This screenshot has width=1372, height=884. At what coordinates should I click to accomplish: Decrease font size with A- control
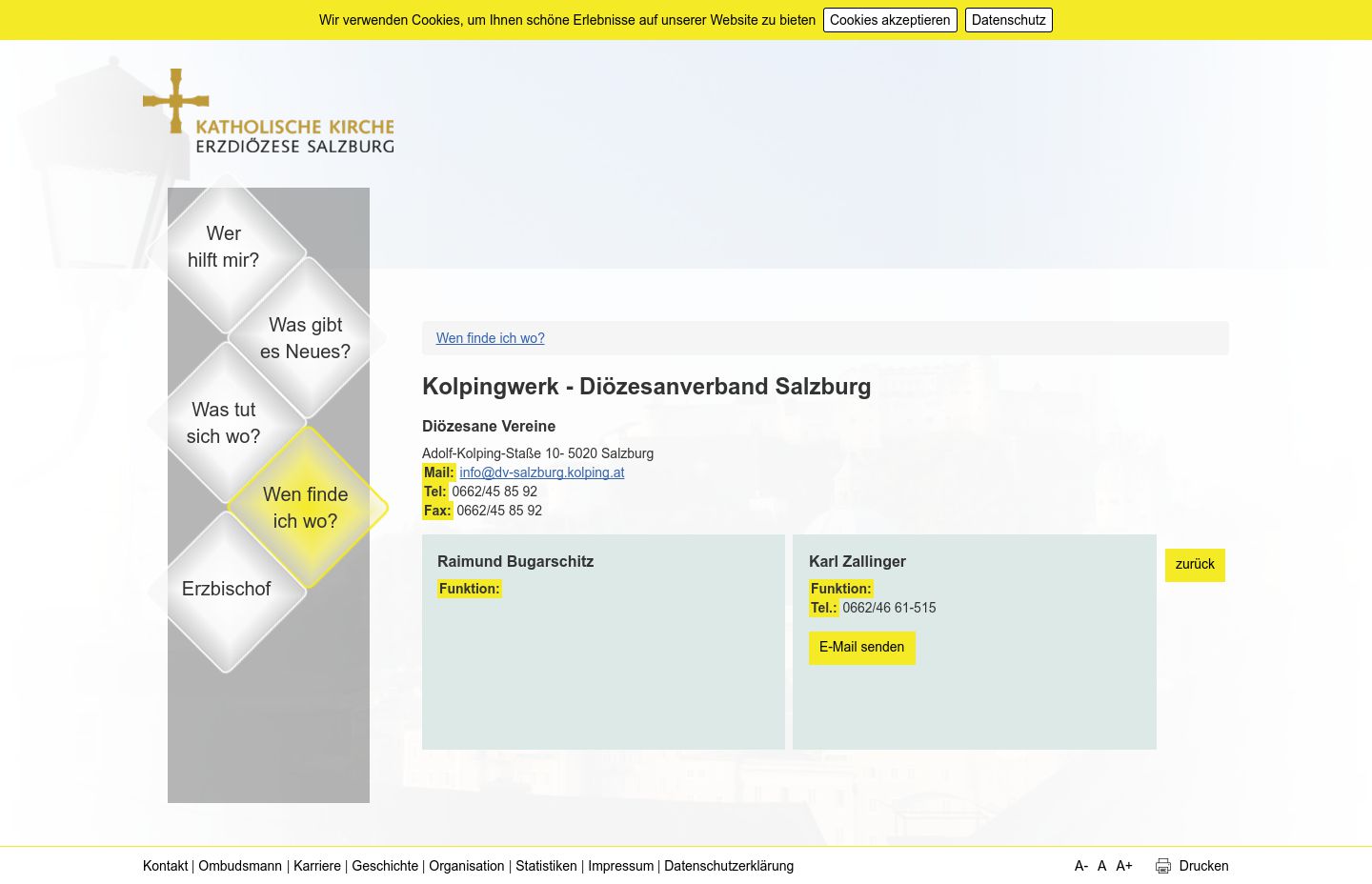click(x=1081, y=866)
